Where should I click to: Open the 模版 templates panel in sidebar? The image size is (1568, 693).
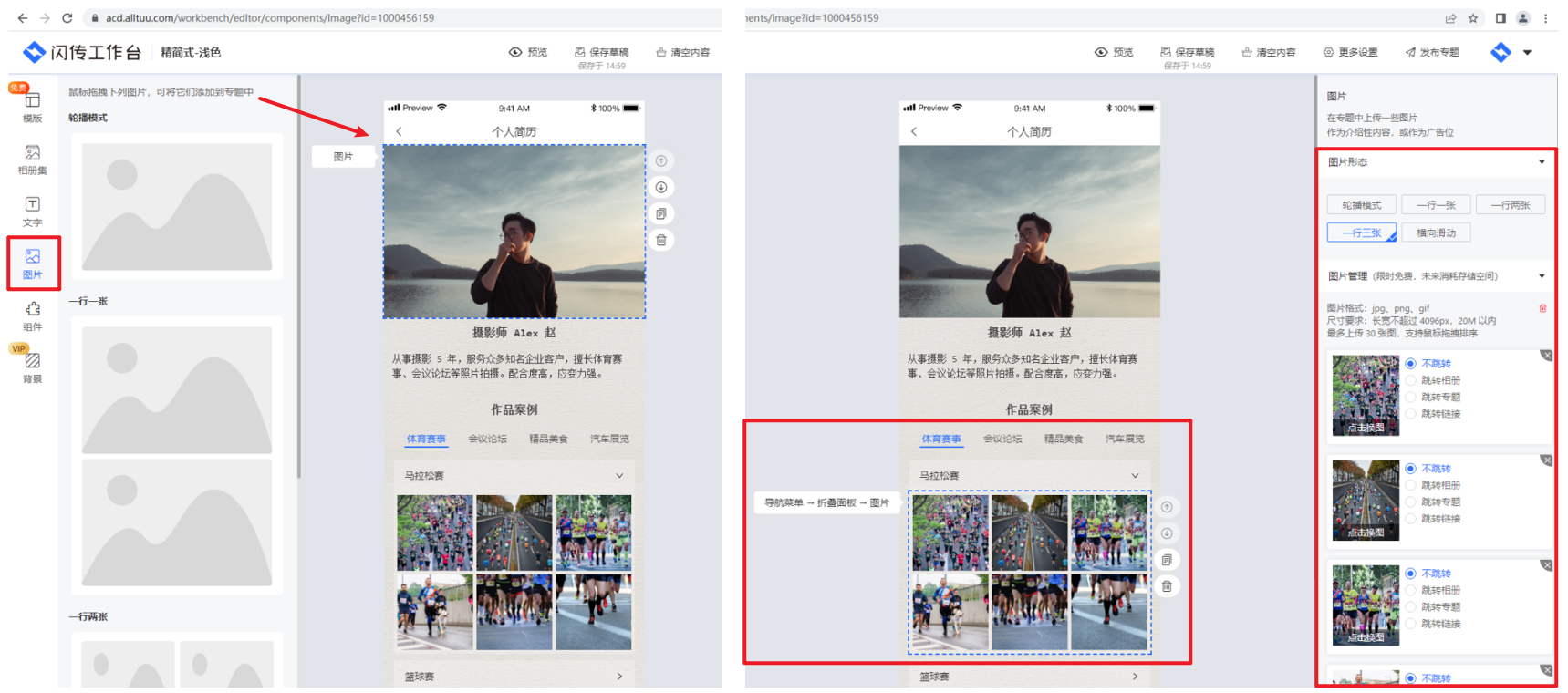click(x=32, y=107)
